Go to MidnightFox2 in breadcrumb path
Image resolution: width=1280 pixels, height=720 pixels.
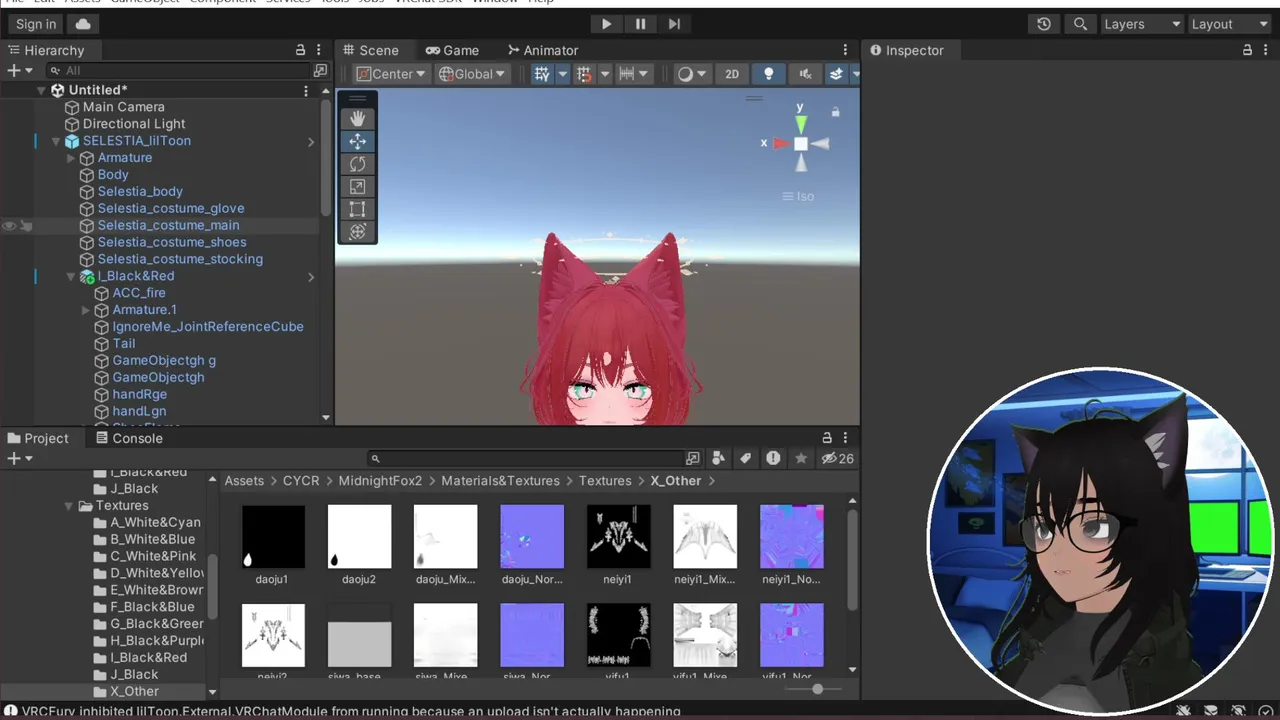pos(380,481)
